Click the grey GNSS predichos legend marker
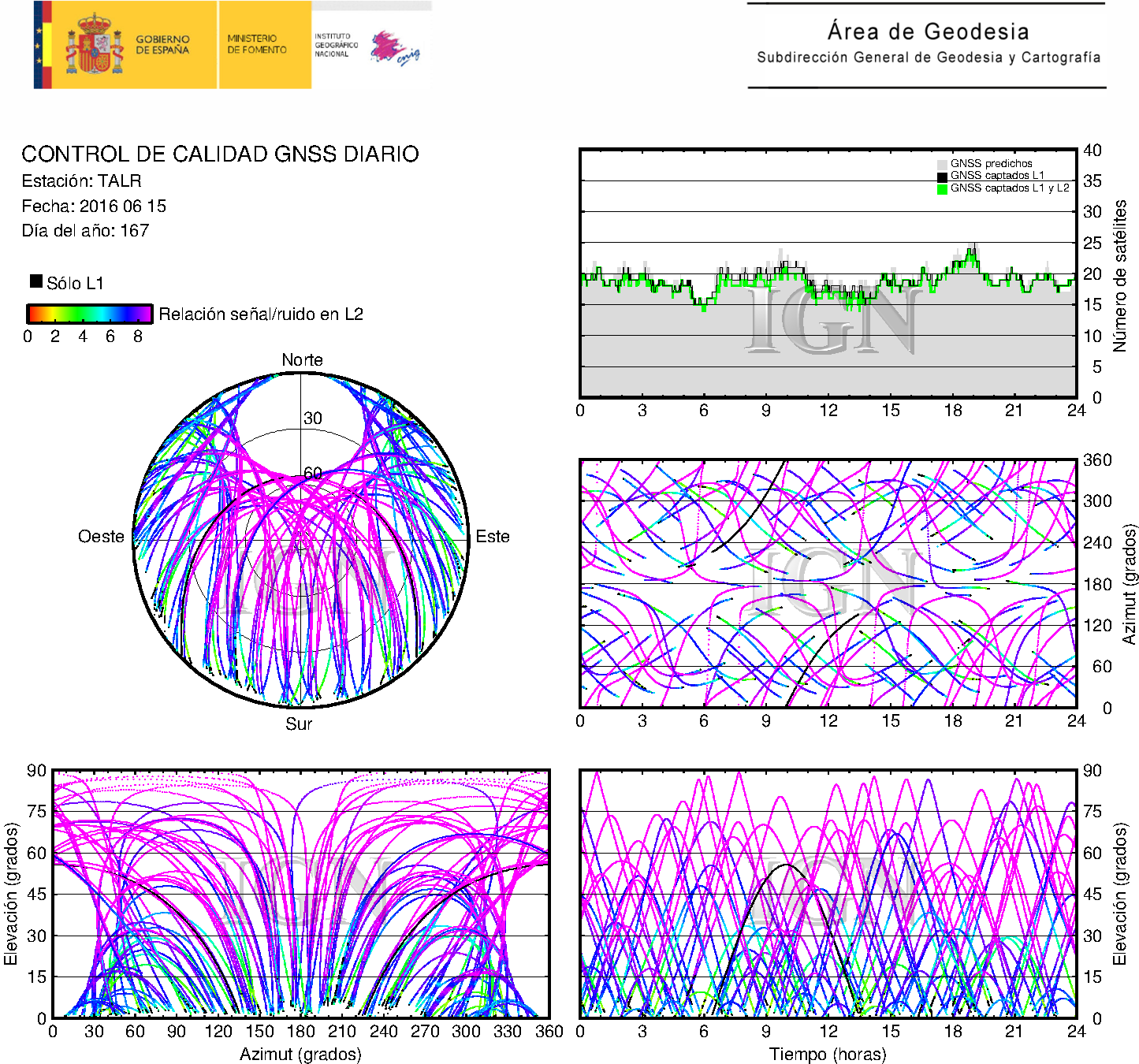This screenshot has width=1139, height=1064. click(942, 164)
